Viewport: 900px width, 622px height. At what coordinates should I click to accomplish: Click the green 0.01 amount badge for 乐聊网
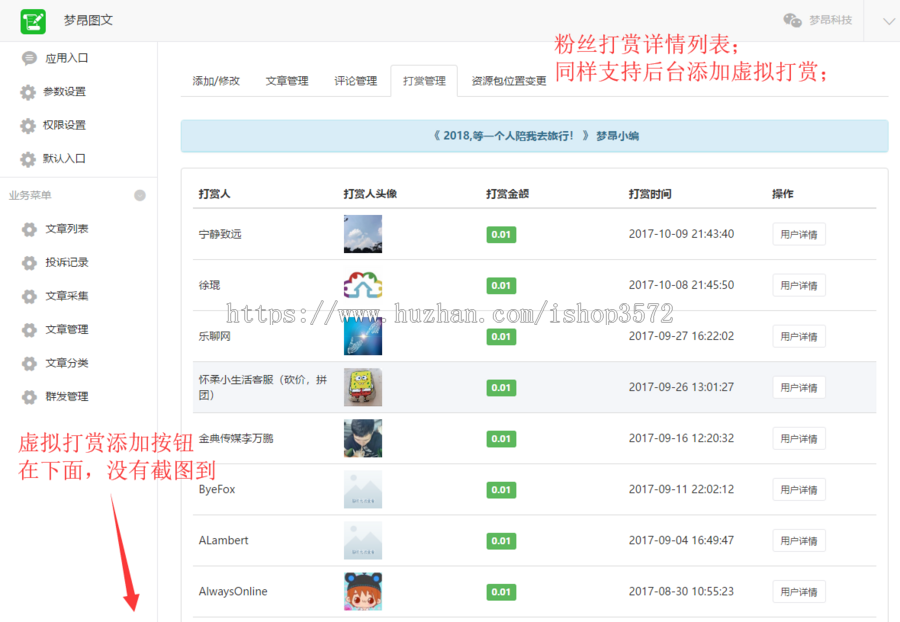coord(500,336)
